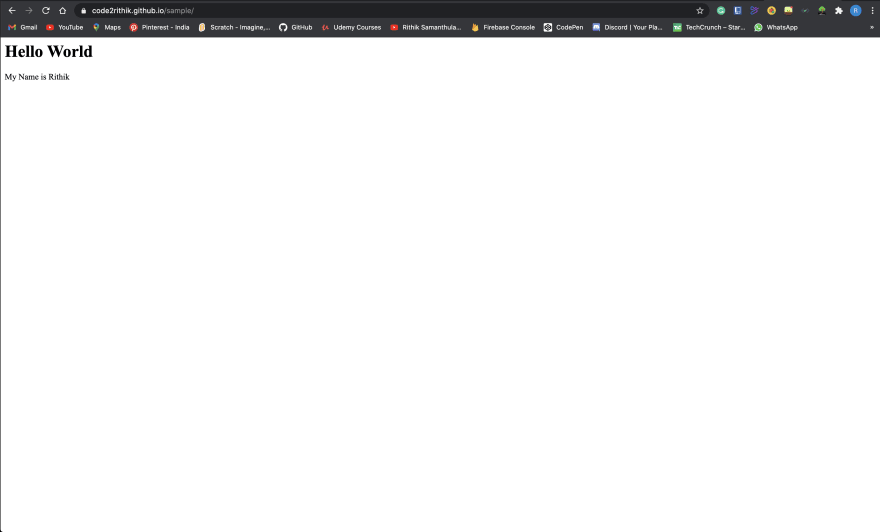
Task: Open the TechCrunch bookmark
Action: tap(709, 27)
